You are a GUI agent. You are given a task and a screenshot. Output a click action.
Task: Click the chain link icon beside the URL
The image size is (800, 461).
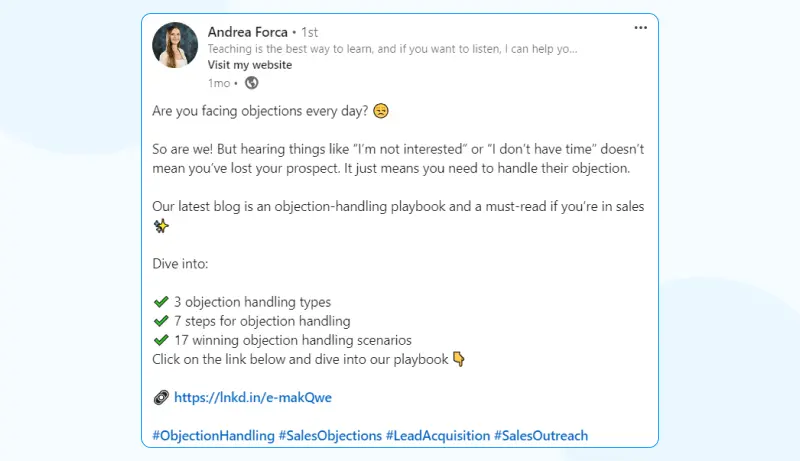click(160, 397)
